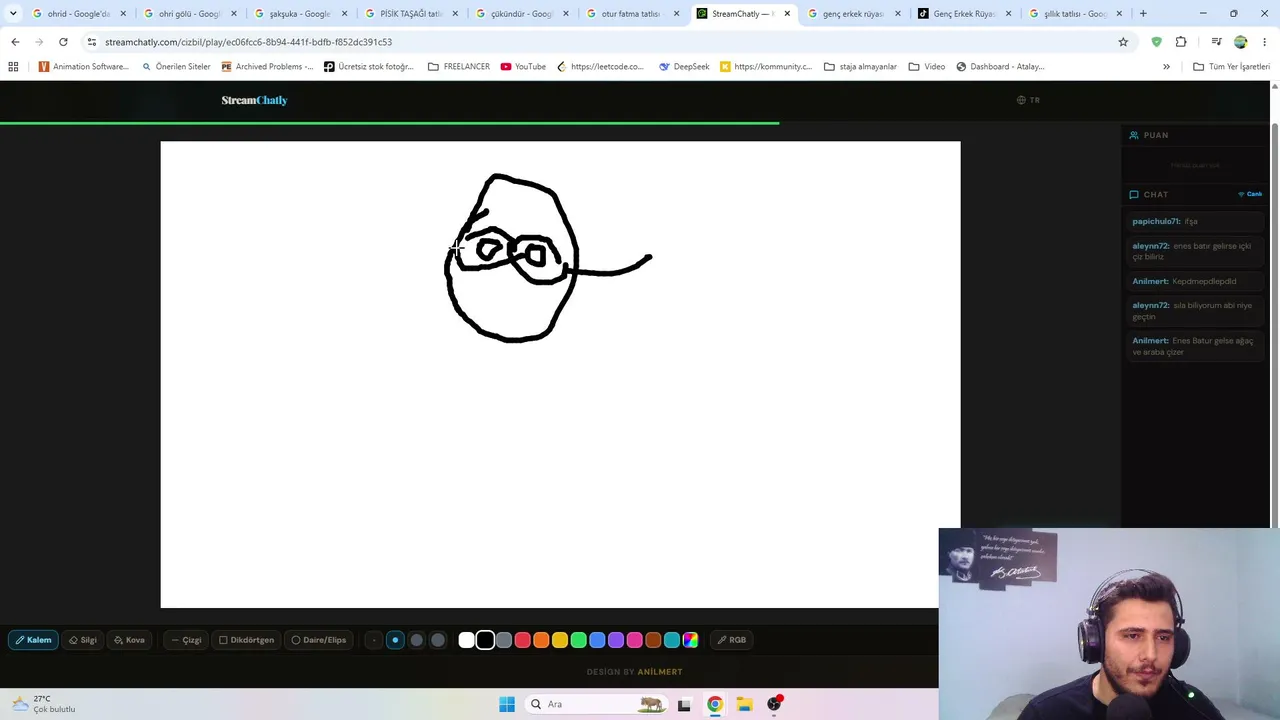The width and height of the screenshot is (1280, 720).
Task: Switch to the 'şakşuka' tab
Action: click(301, 14)
